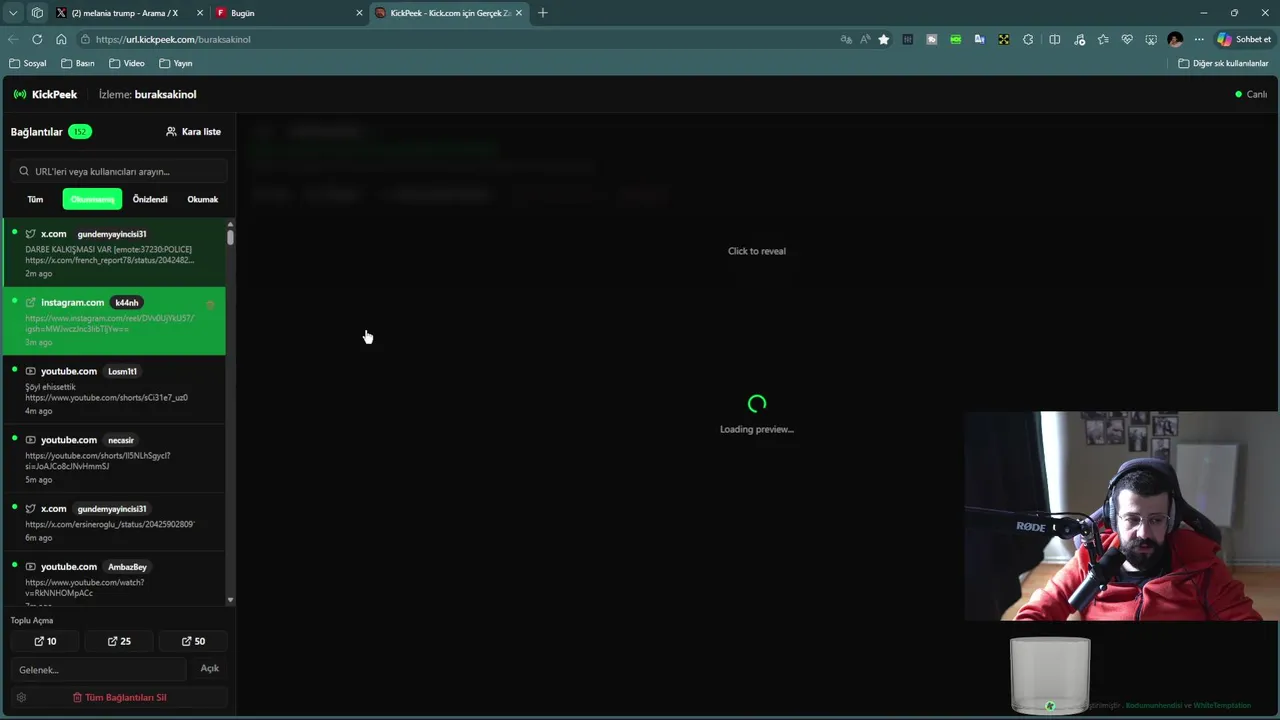Select the Önizlendi filter tab
1280x720 pixels.
pos(150,199)
